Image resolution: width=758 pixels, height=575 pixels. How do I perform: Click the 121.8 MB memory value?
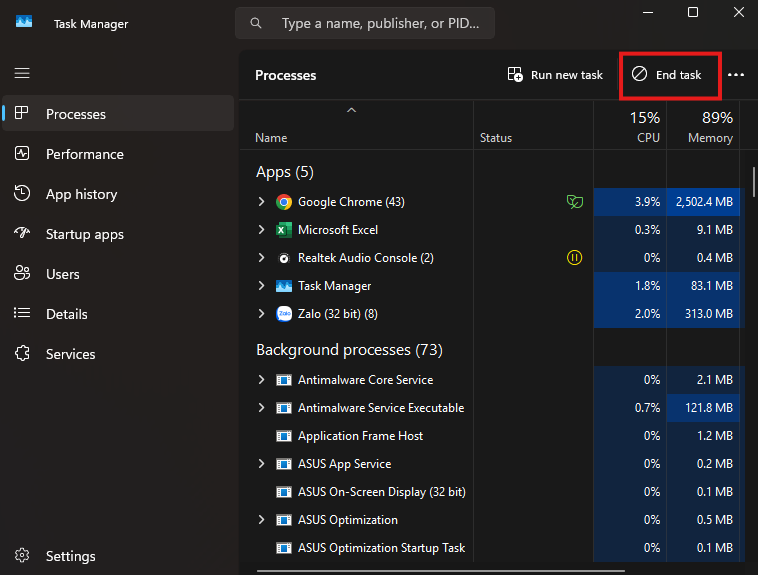tap(709, 408)
